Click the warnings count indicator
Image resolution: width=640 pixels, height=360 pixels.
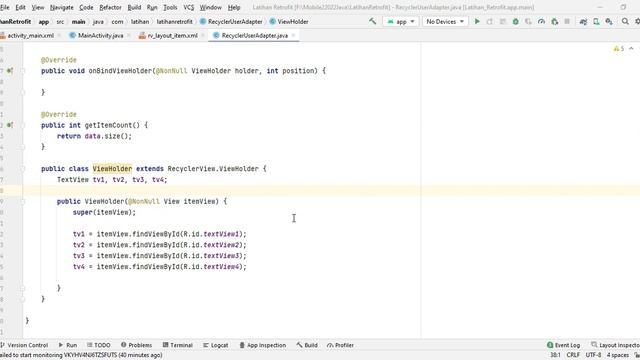(x=618, y=49)
